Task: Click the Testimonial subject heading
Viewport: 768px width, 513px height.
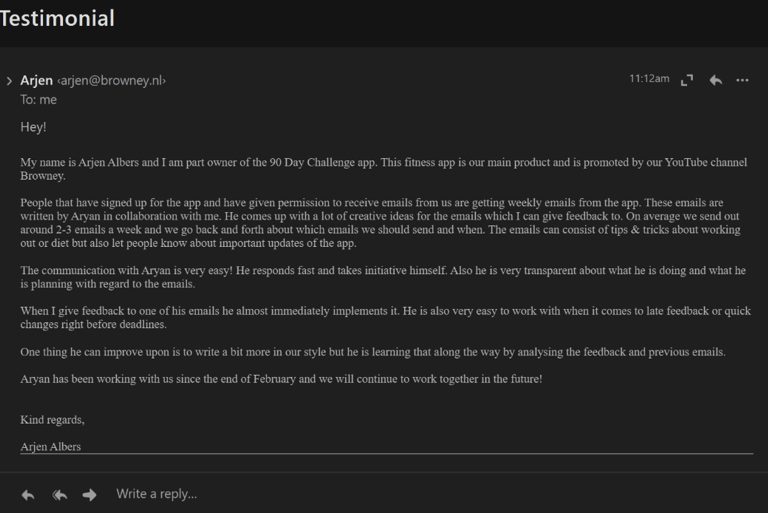Action: tap(57, 19)
